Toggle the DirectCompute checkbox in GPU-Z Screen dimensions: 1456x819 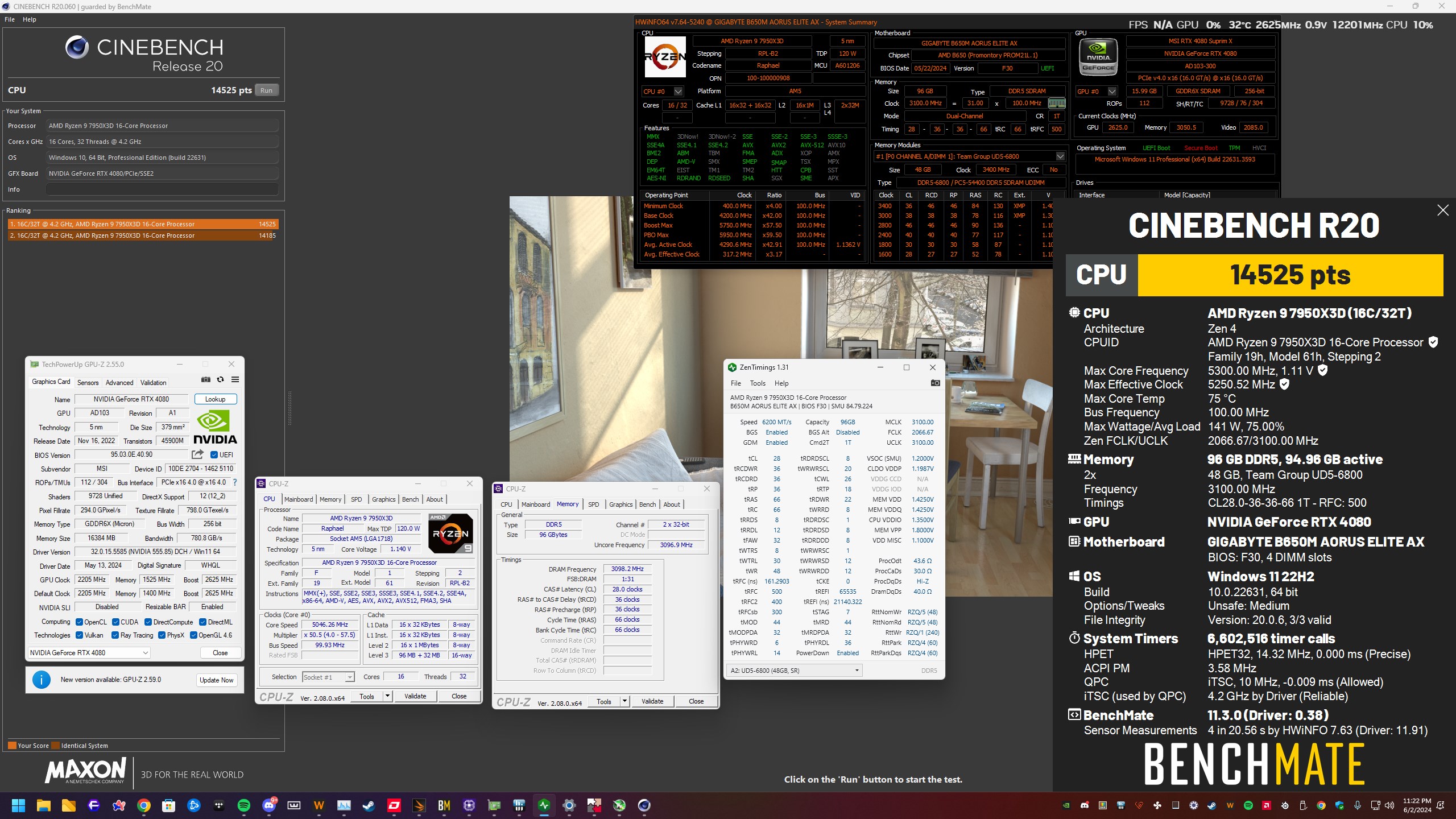[148, 622]
